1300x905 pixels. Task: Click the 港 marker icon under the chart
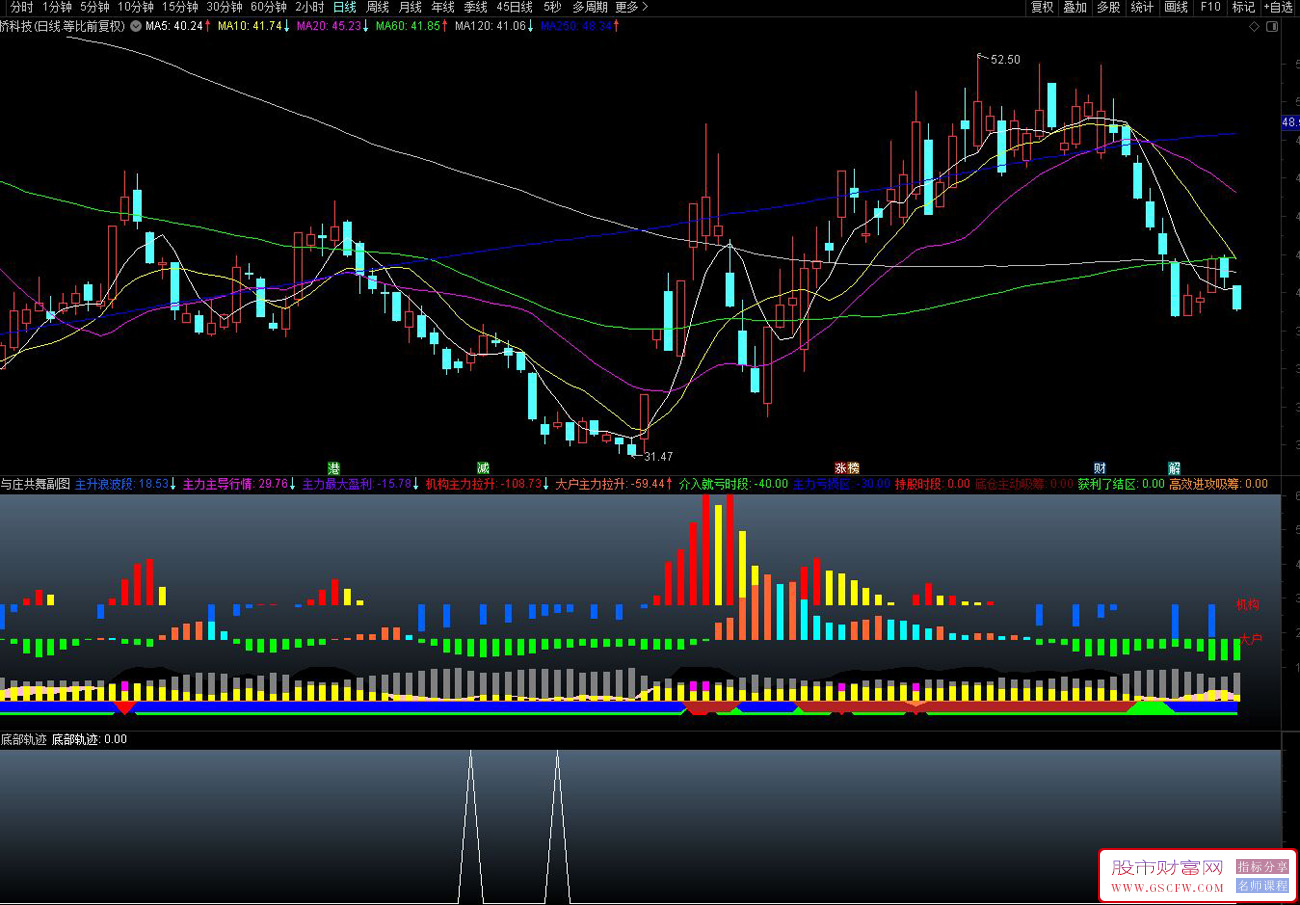pyautogui.click(x=334, y=467)
